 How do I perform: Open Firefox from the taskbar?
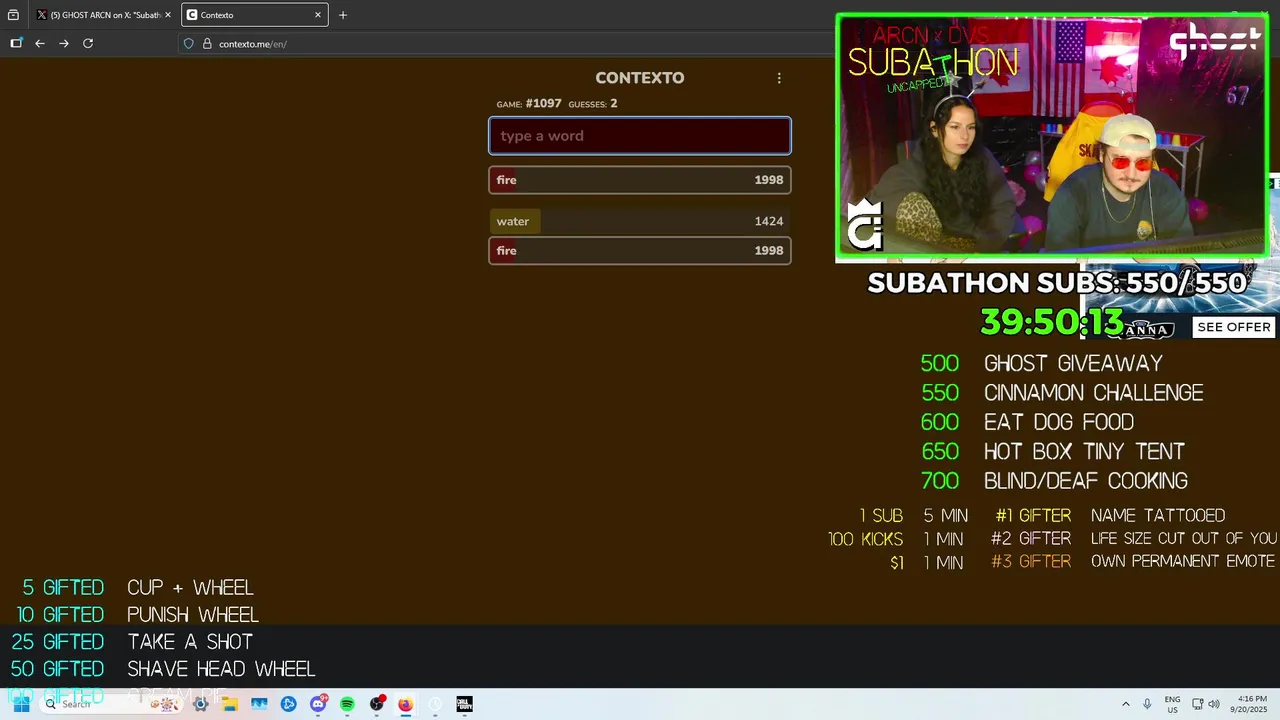click(x=405, y=704)
